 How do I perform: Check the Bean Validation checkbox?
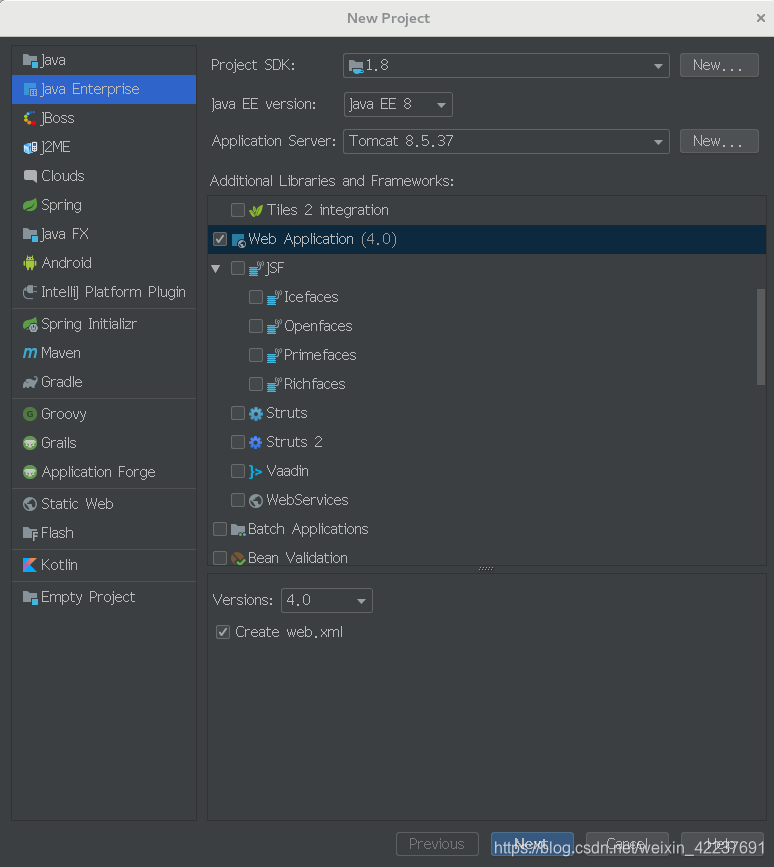[220, 558]
